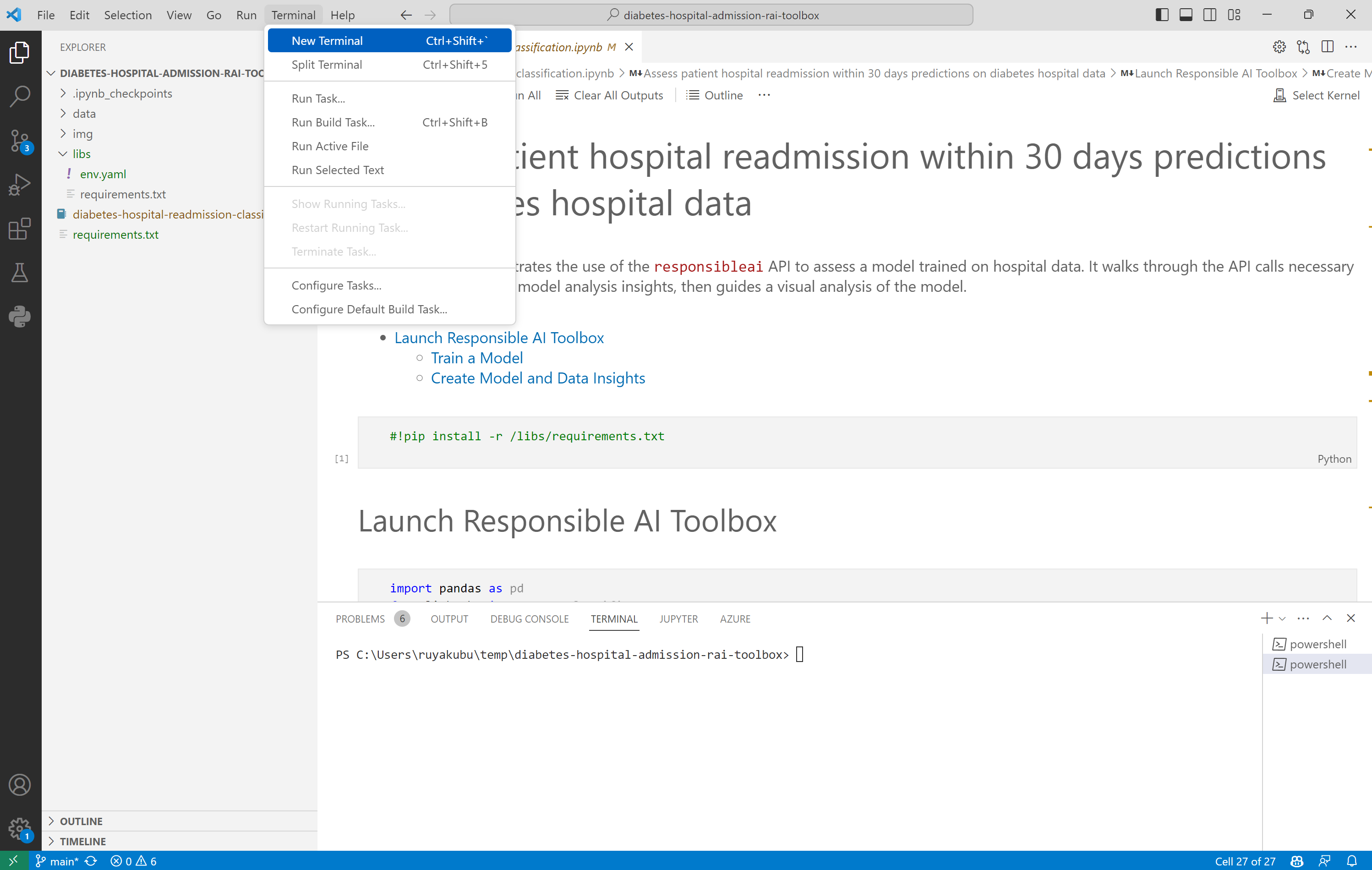
Task: Close the classification.ipynb editor tab
Action: 629,47
